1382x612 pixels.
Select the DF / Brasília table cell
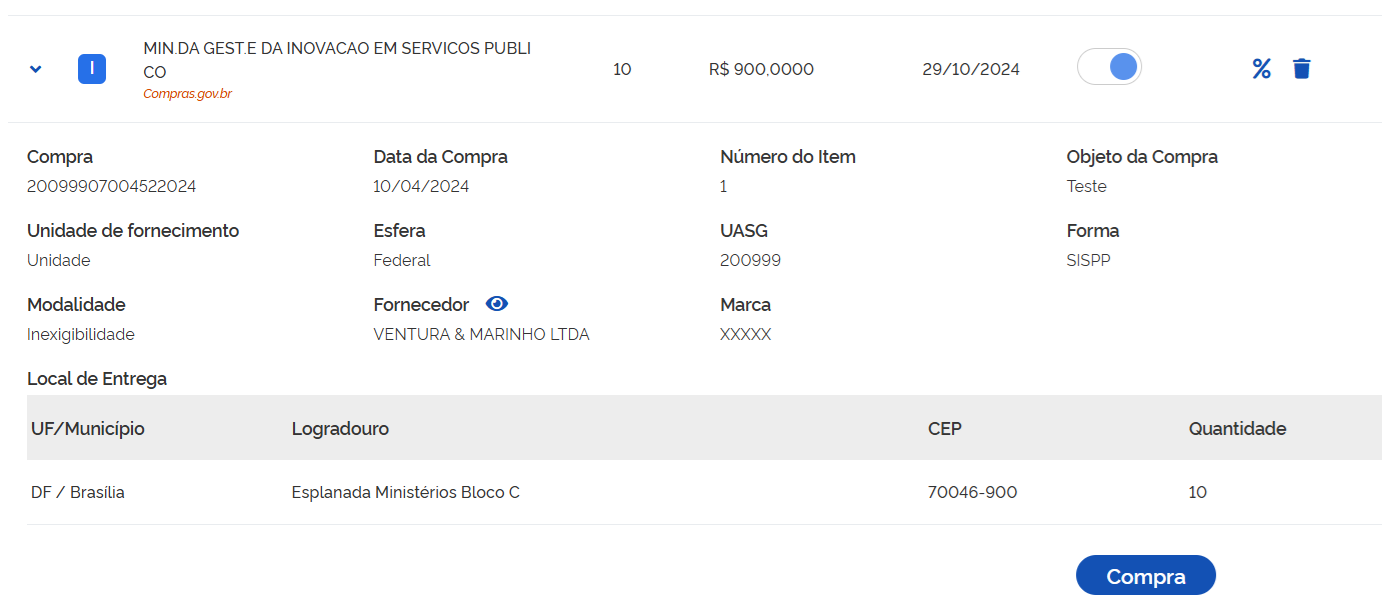coord(78,492)
